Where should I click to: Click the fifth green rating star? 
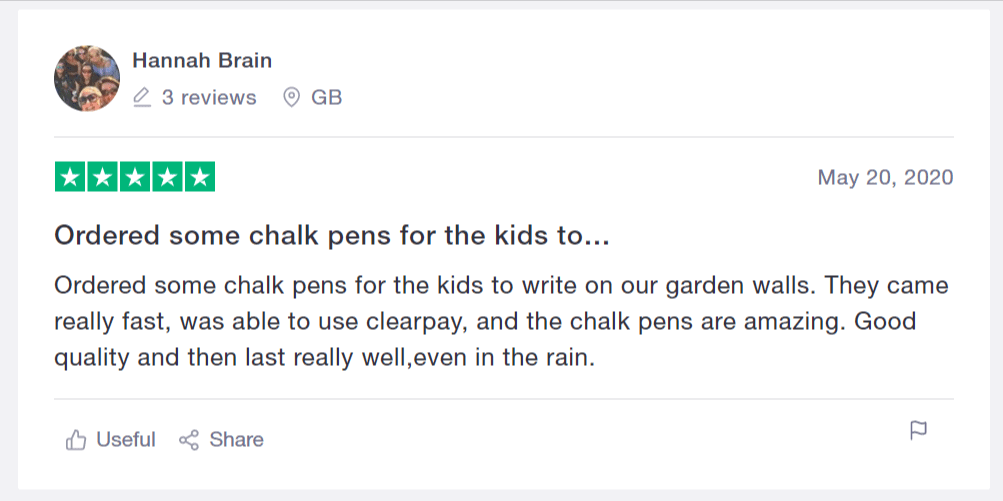point(200,177)
